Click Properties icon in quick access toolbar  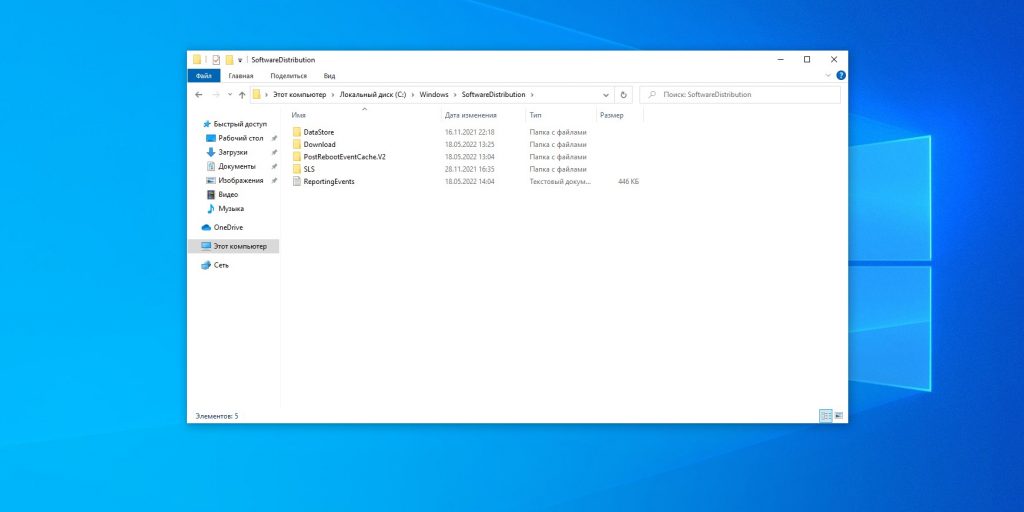[x=216, y=59]
